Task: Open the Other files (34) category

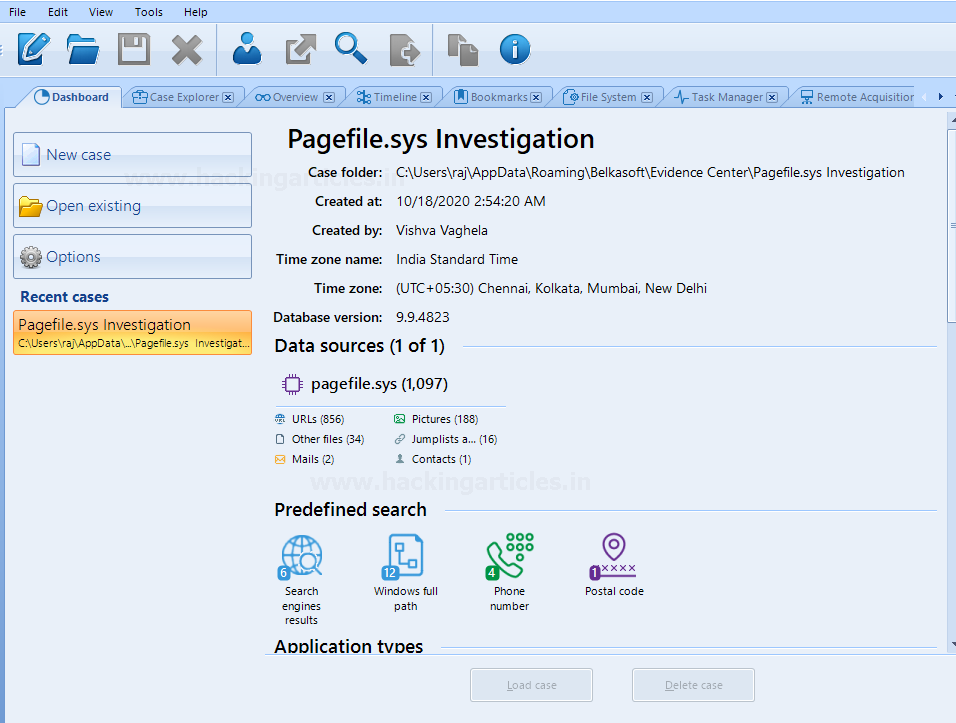Action: pos(320,440)
